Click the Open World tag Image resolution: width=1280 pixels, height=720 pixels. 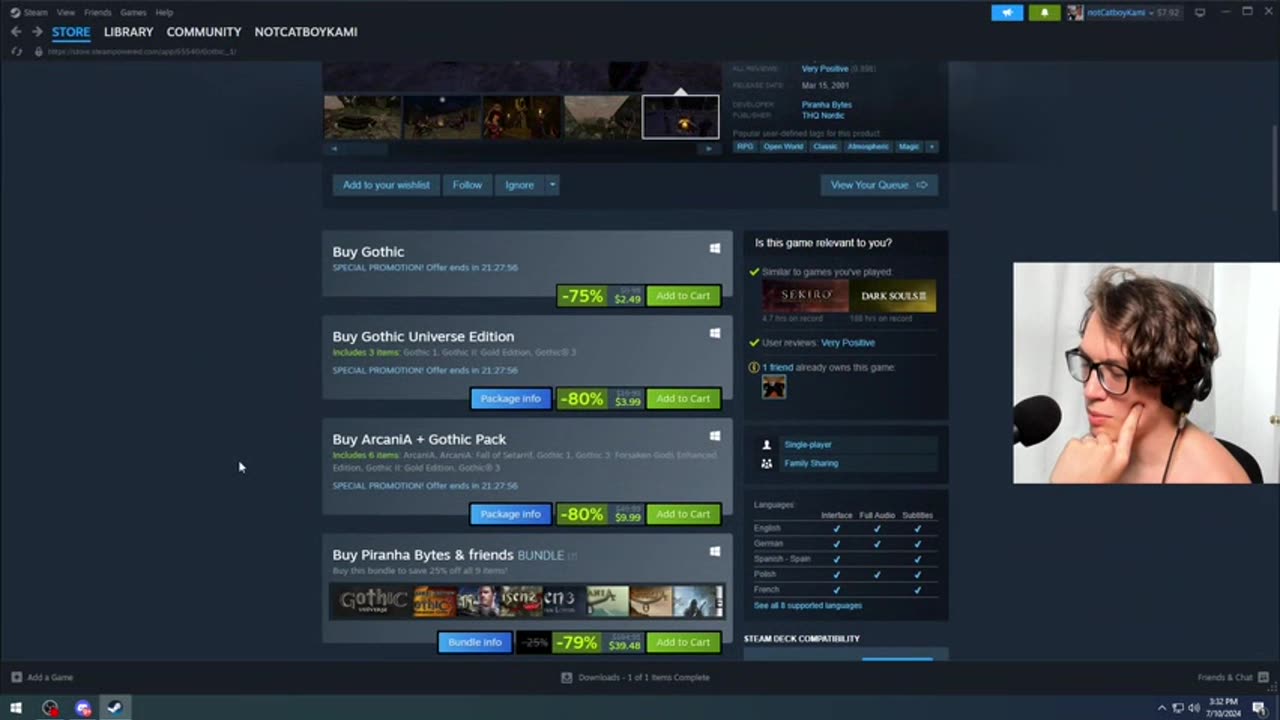[783, 147]
